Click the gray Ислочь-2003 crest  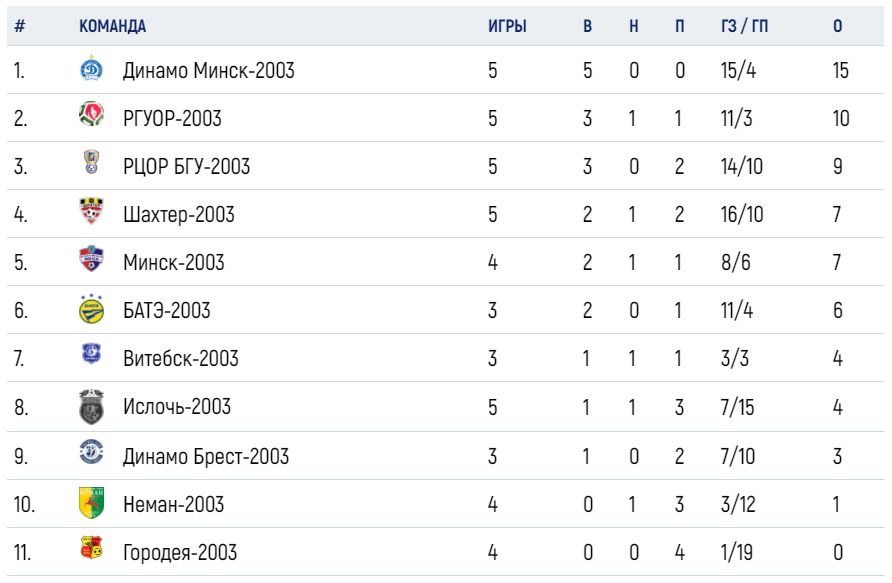[x=91, y=407]
